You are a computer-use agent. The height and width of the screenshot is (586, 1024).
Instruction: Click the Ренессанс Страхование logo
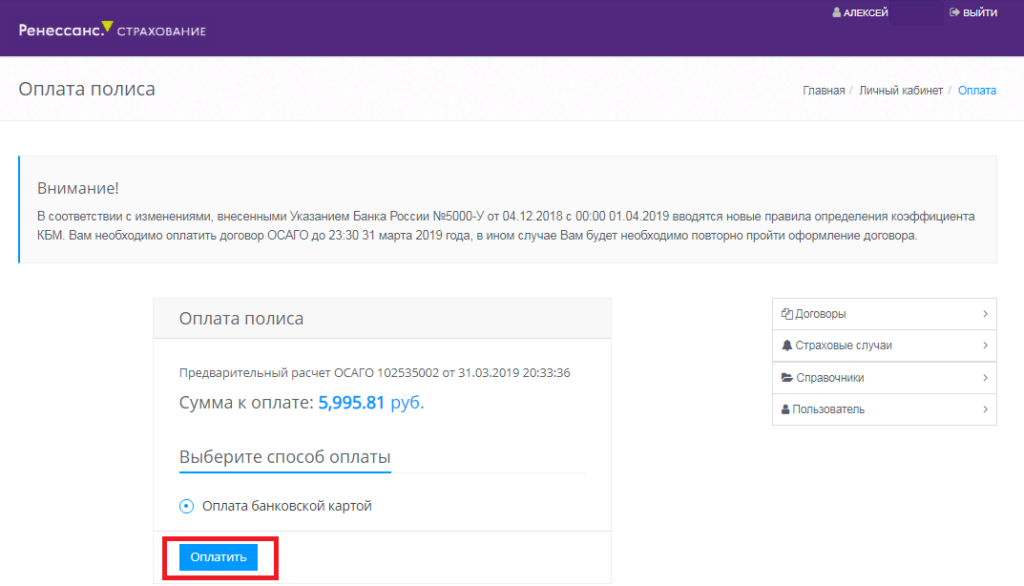click(x=112, y=29)
